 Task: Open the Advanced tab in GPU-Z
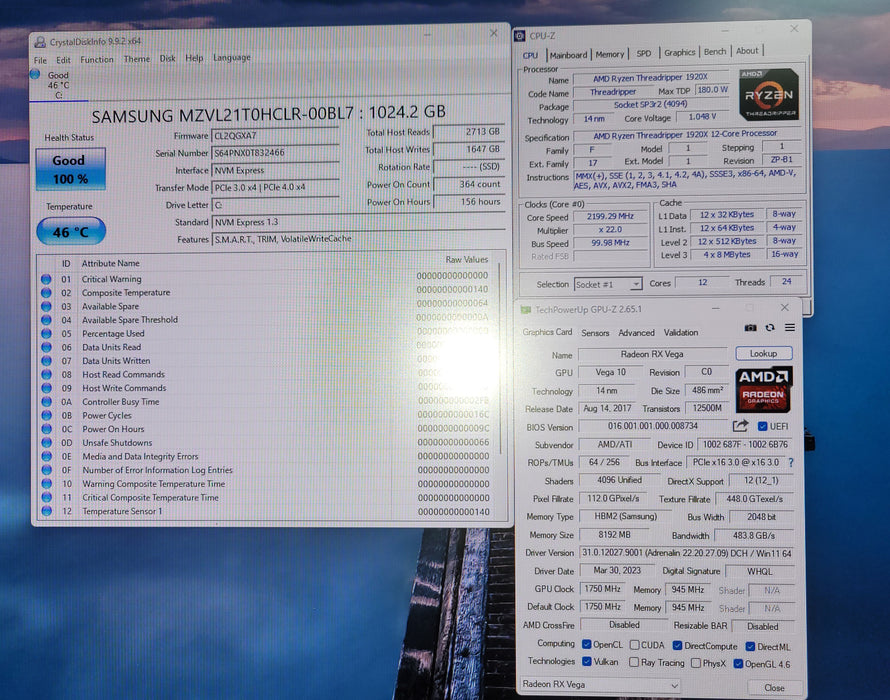pos(636,333)
